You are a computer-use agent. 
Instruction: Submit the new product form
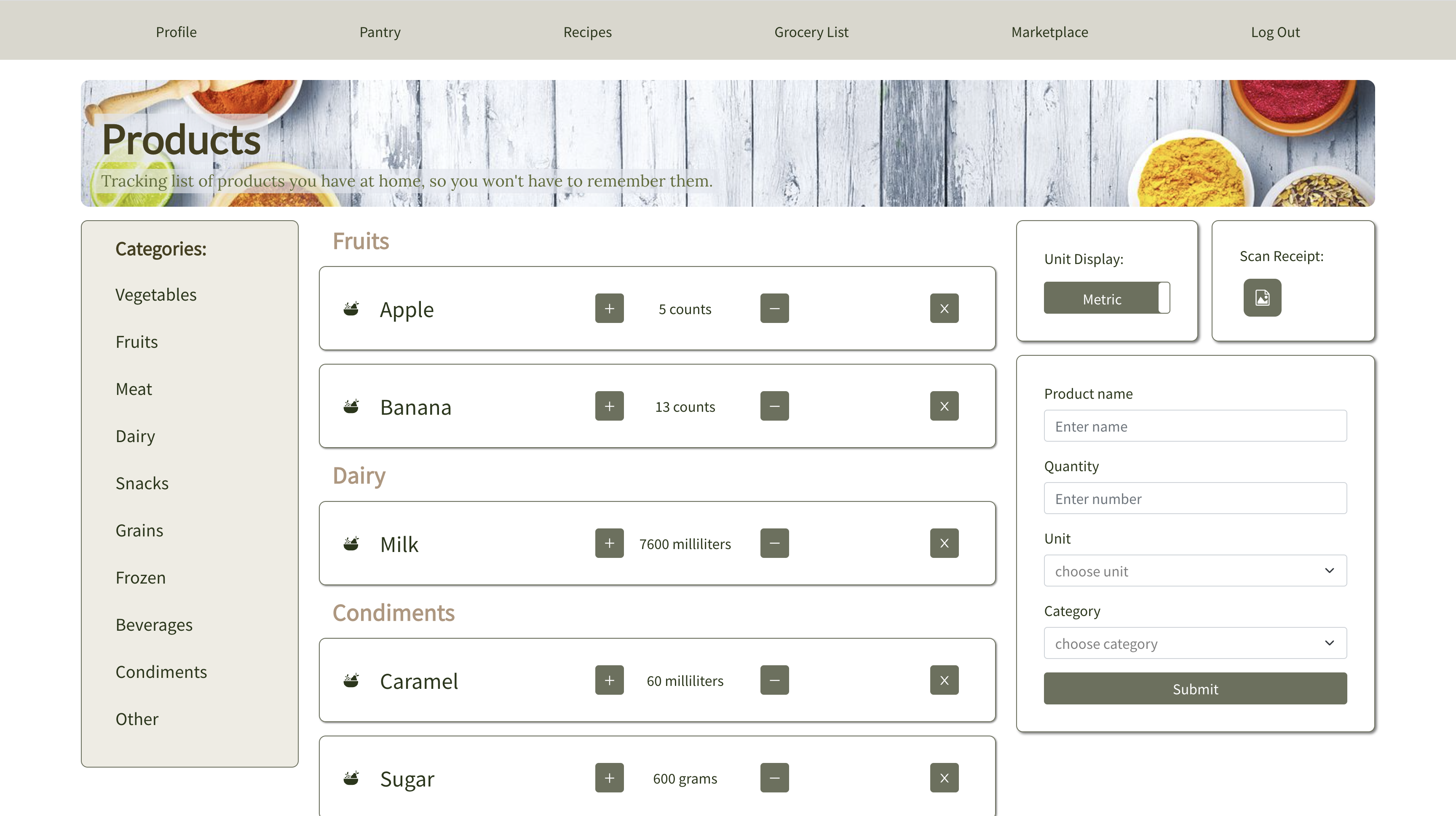[1195, 689]
